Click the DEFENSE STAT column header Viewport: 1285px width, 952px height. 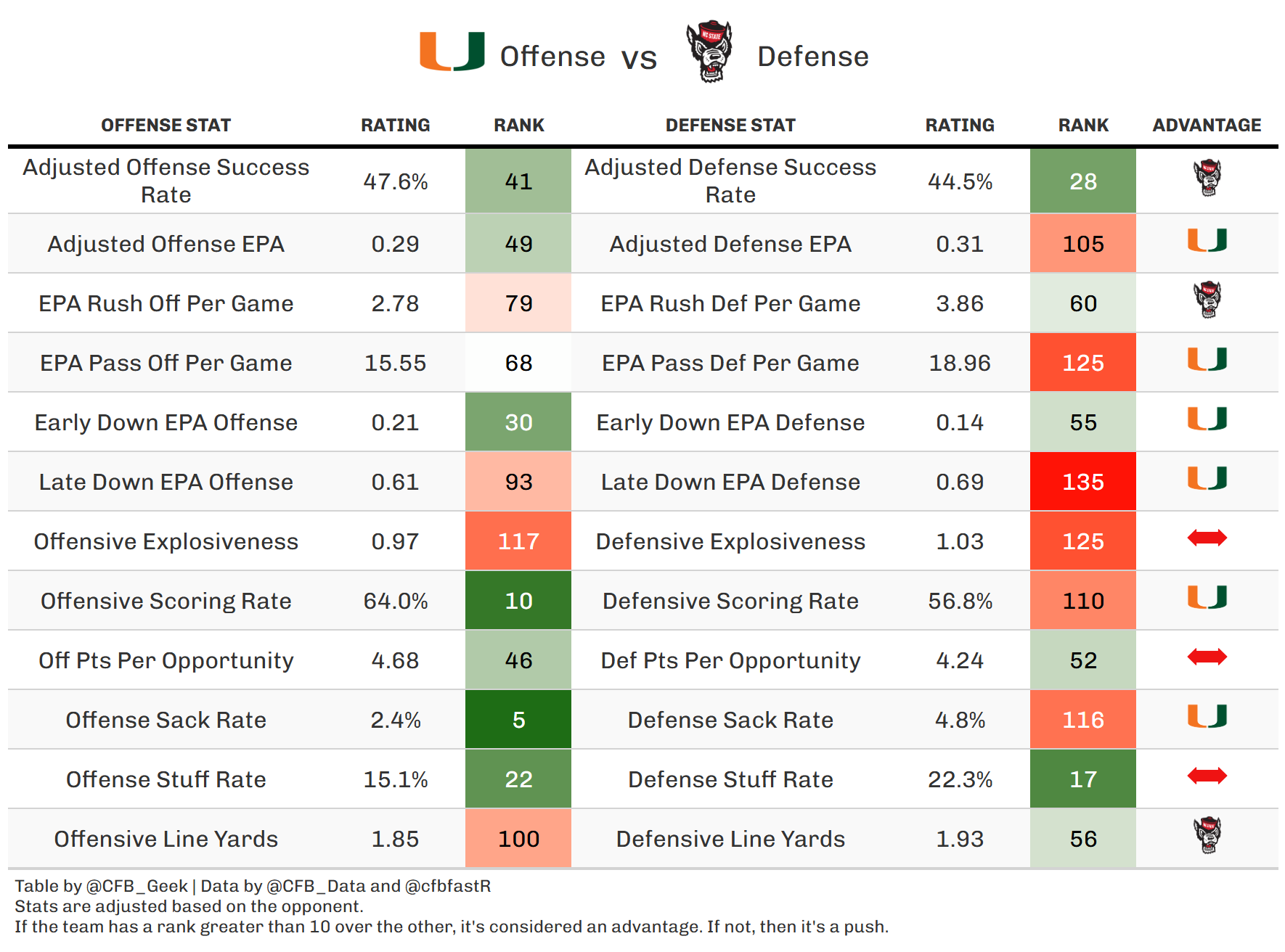pos(730,126)
